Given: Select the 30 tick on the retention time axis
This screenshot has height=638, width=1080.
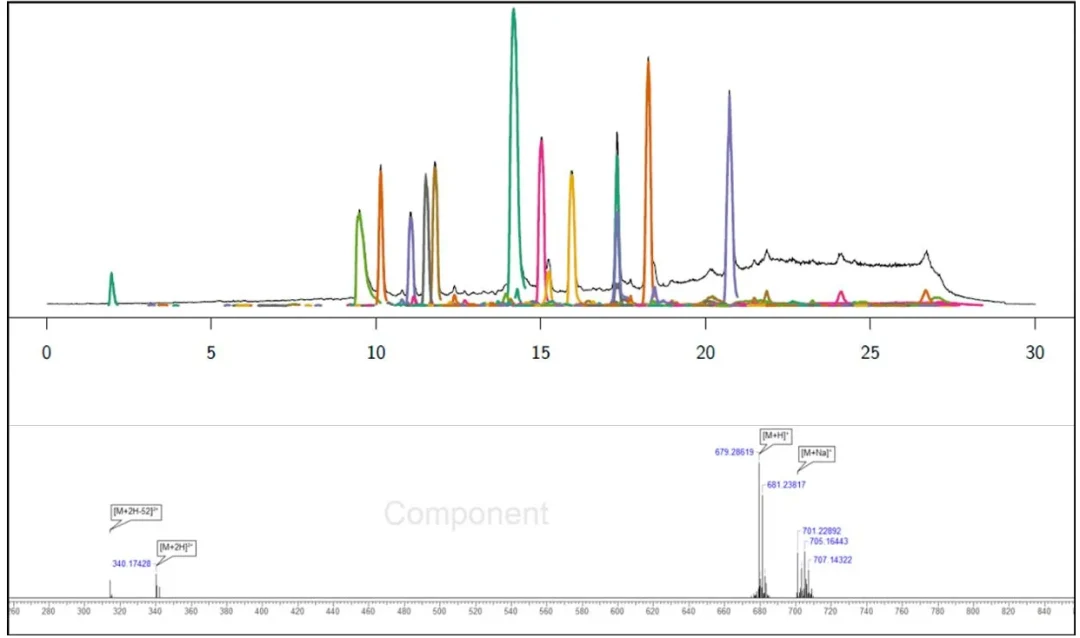Looking at the screenshot, I should click(1035, 352).
